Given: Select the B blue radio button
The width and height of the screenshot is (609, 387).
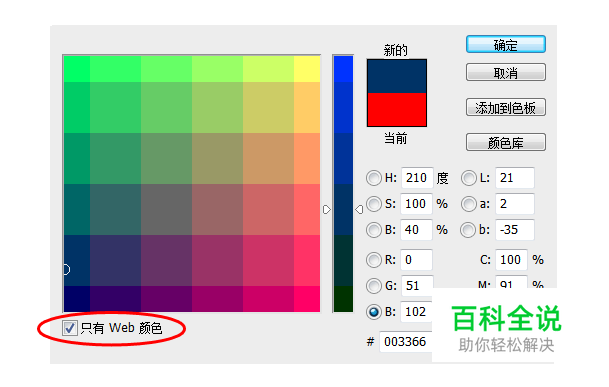Looking at the screenshot, I should click(x=374, y=312).
